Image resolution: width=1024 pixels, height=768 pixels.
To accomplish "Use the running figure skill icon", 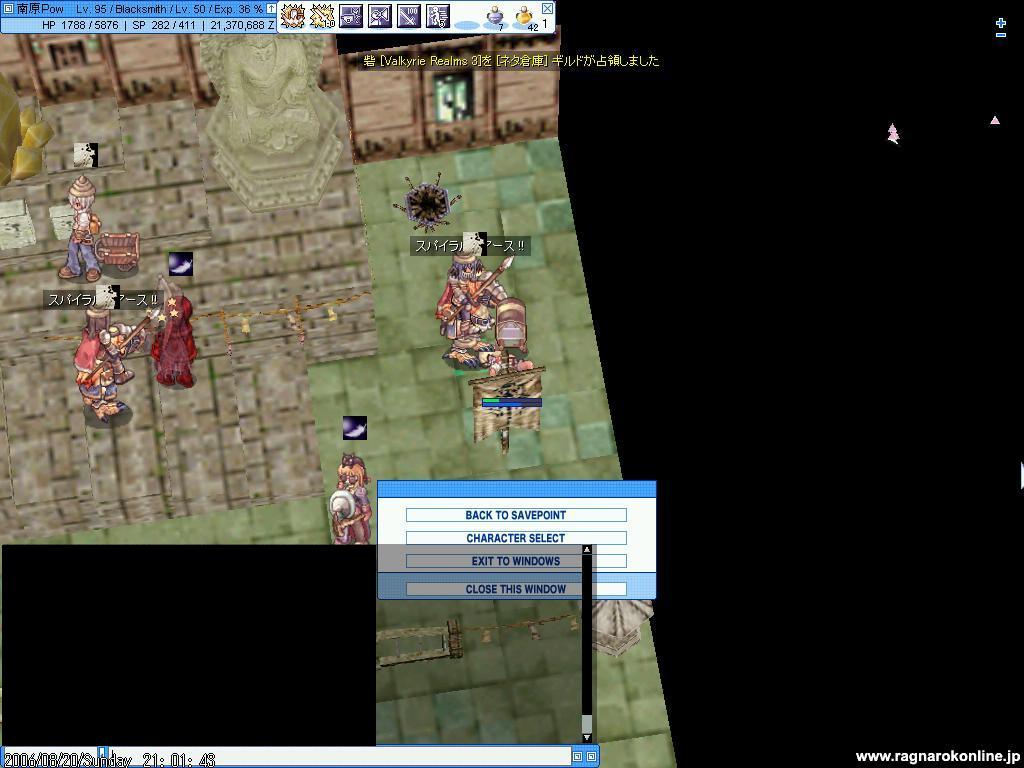I will click(437, 16).
